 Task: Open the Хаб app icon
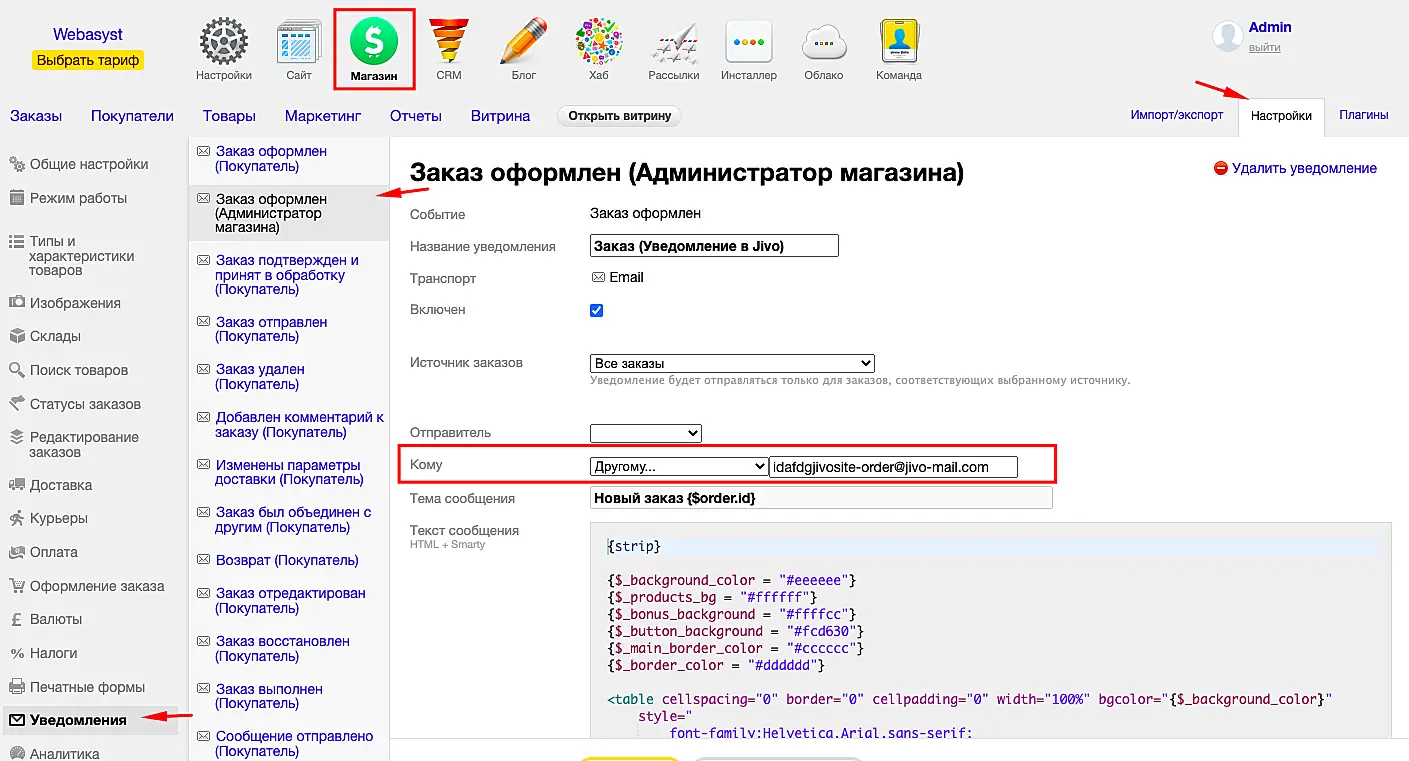click(x=599, y=44)
